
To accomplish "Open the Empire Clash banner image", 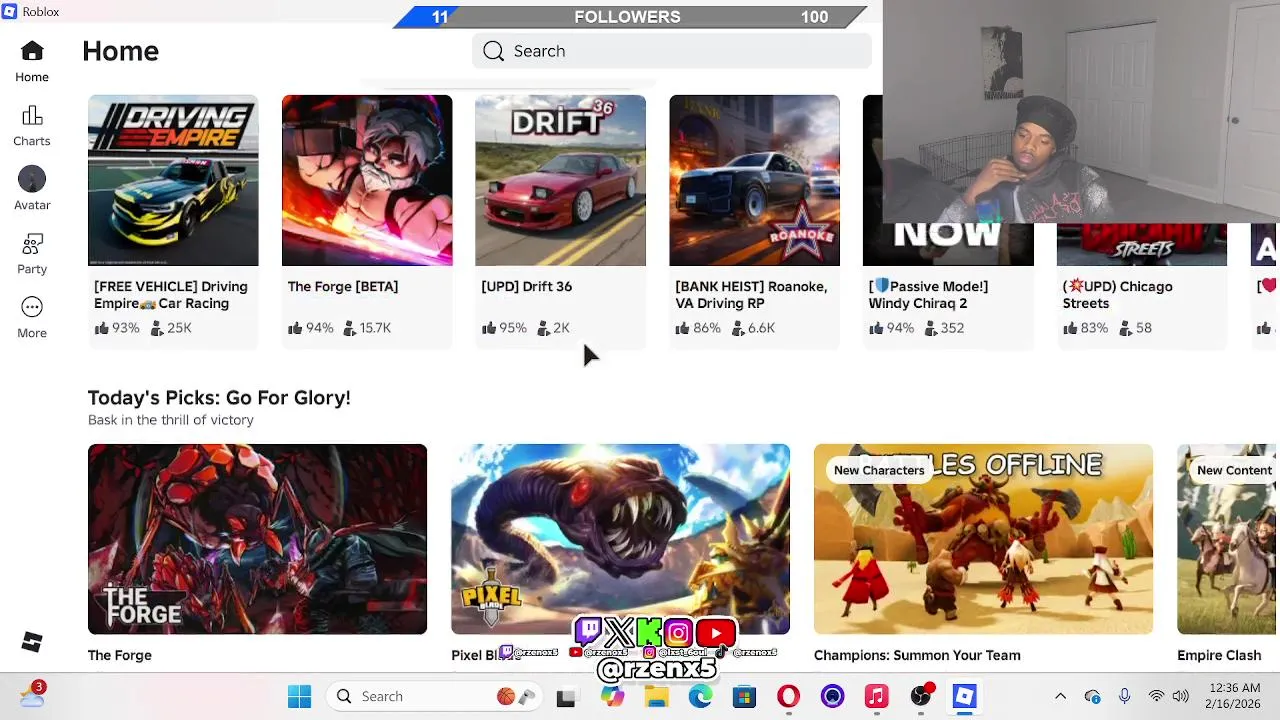I will click(x=1227, y=539).
